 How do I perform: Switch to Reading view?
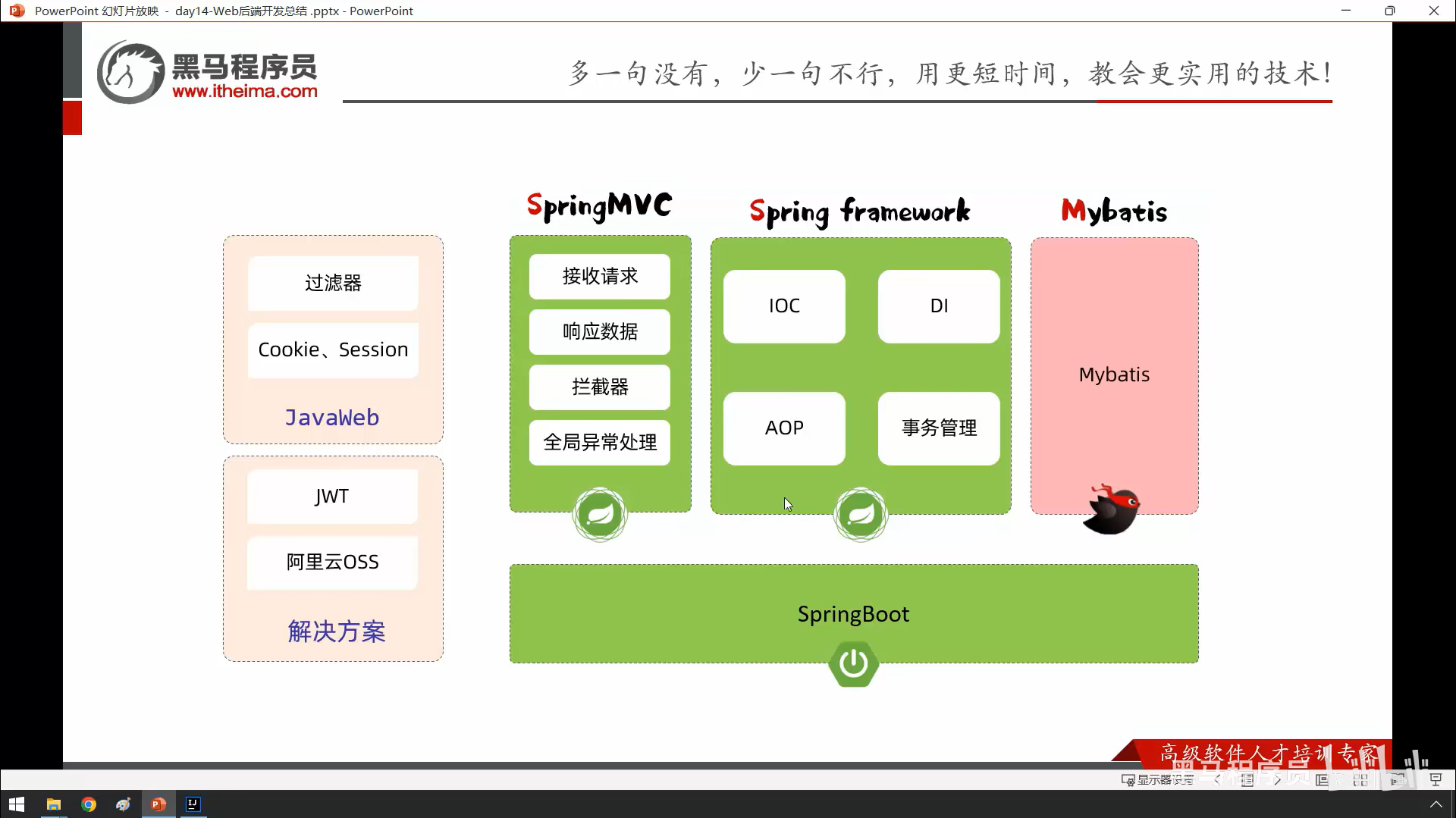click(x=1398, y=779)
